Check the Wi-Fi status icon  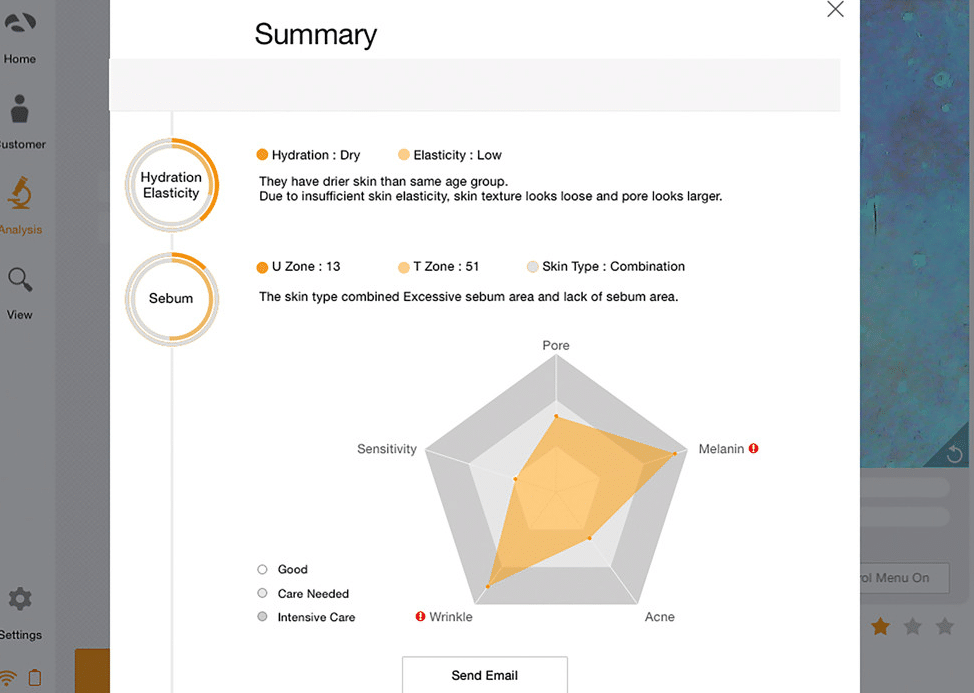9,678
